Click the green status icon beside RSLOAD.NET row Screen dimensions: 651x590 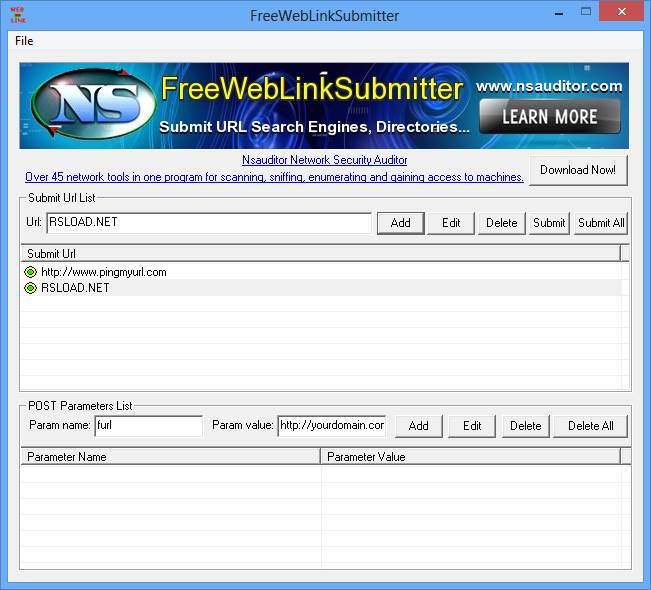30,288
